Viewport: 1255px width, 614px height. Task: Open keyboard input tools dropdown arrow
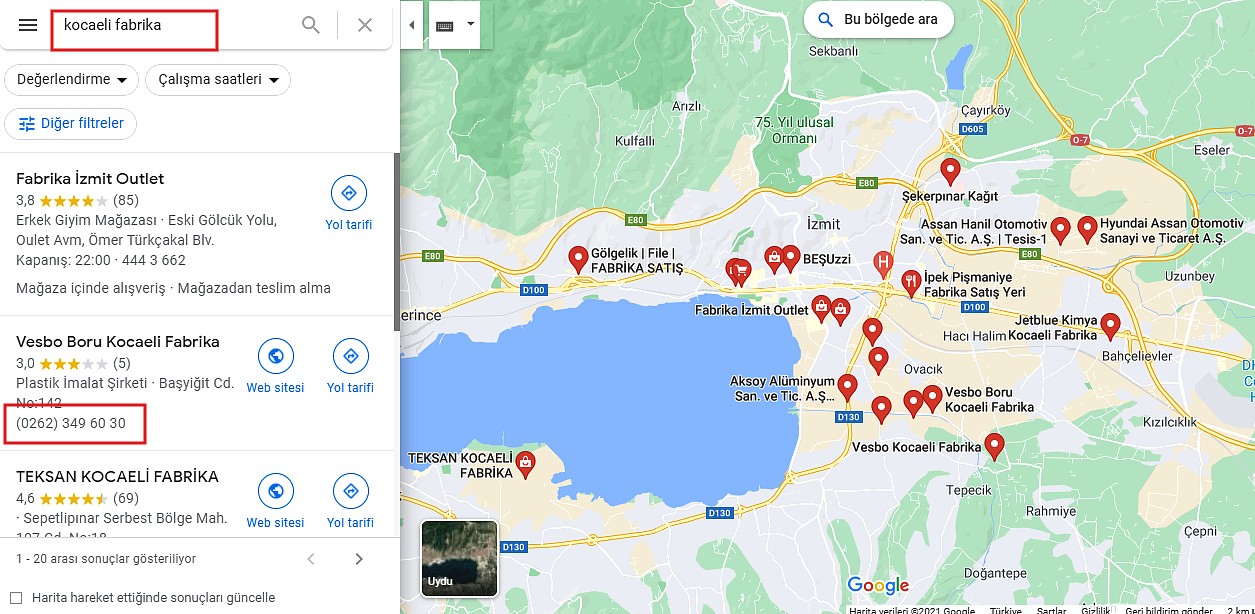coord(471,24)
